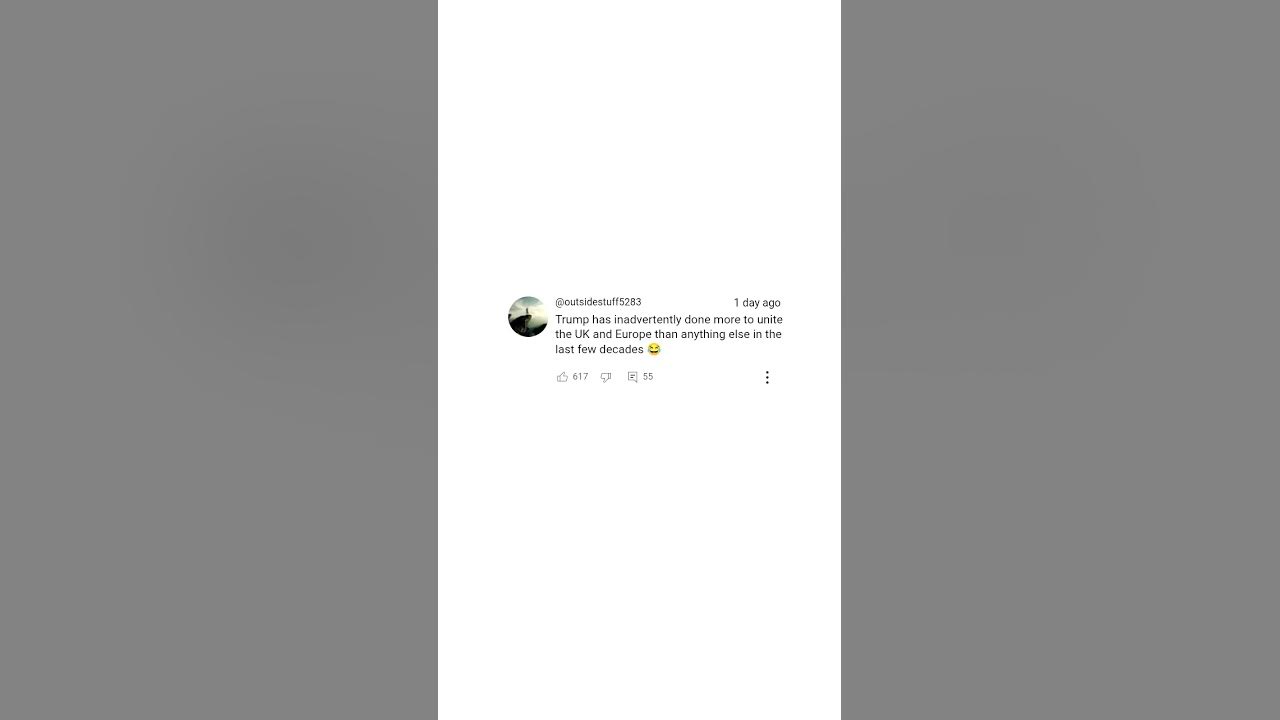Click the word "Europe" in the comment

pos(633,334)
